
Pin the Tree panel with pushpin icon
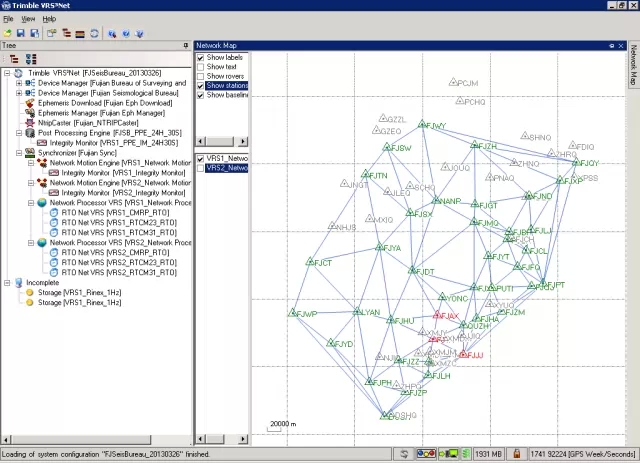186,46
